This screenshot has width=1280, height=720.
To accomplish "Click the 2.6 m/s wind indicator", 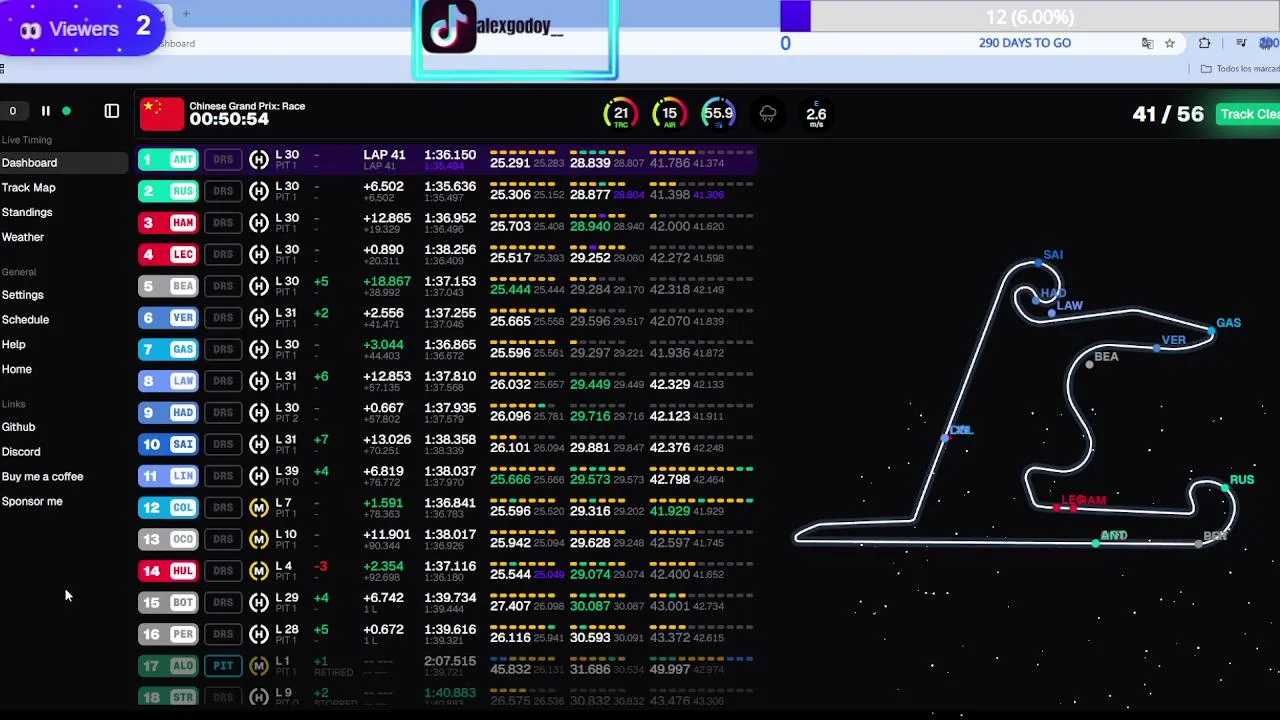I will (816, 114).
